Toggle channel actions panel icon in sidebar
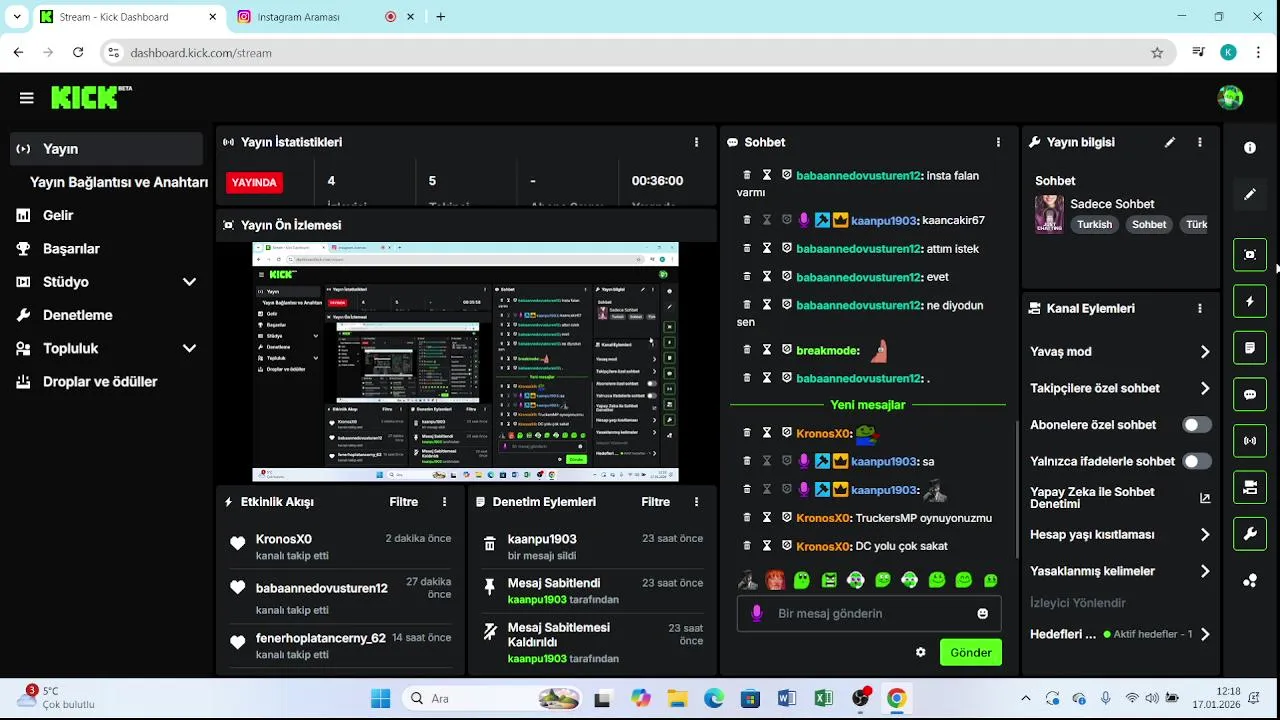Viewport: 1280px width, 720px height. click(1250, 487)
